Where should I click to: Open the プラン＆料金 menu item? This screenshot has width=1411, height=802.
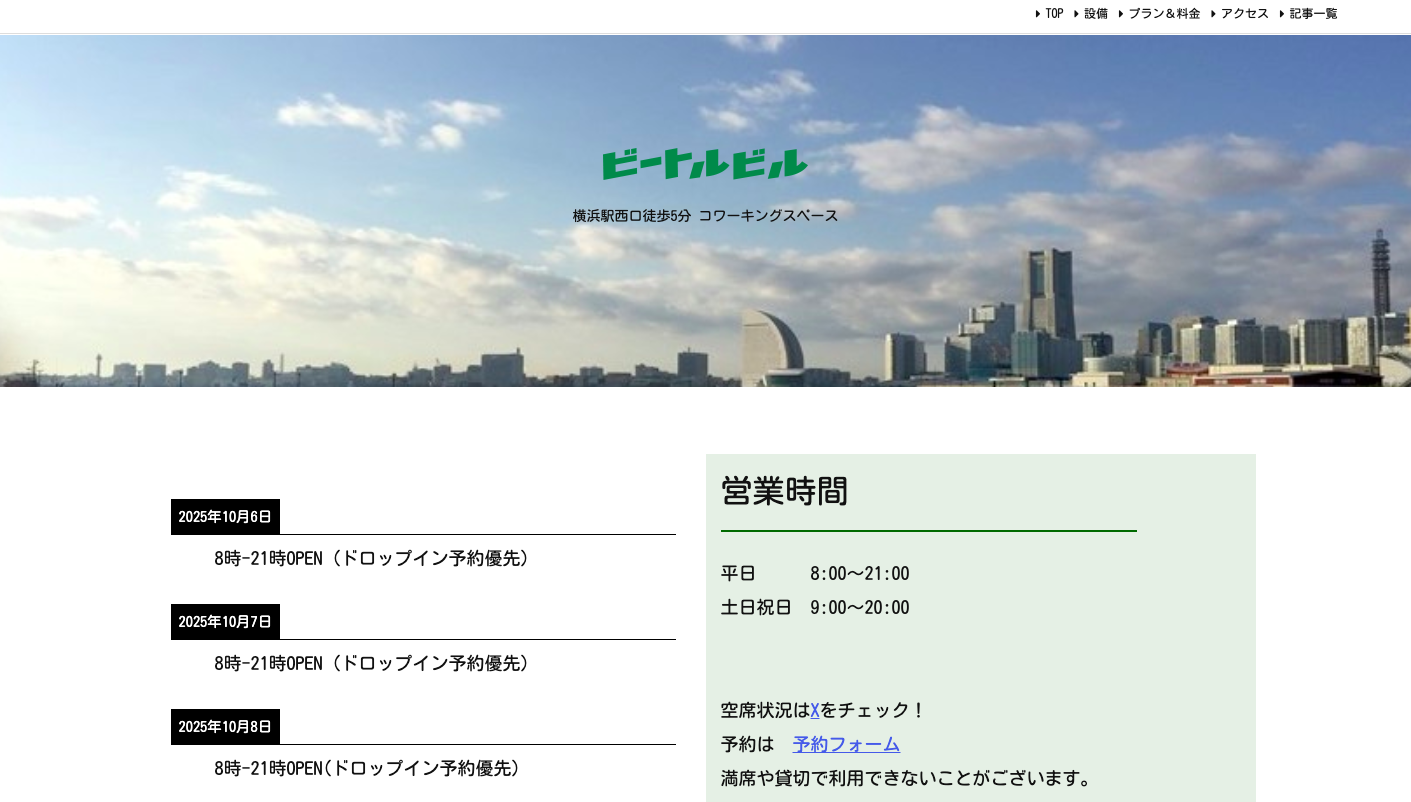(x=1164, y=14)
